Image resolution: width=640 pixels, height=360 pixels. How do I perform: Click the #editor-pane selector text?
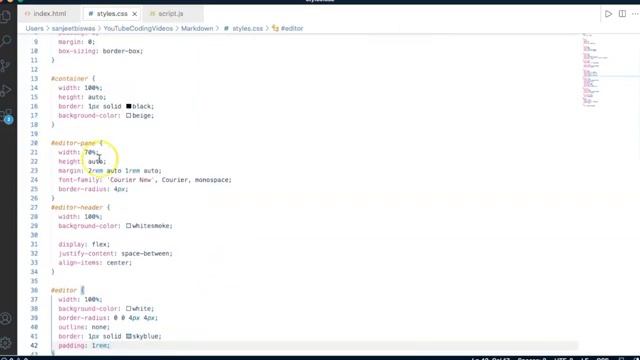coord(73,143)
